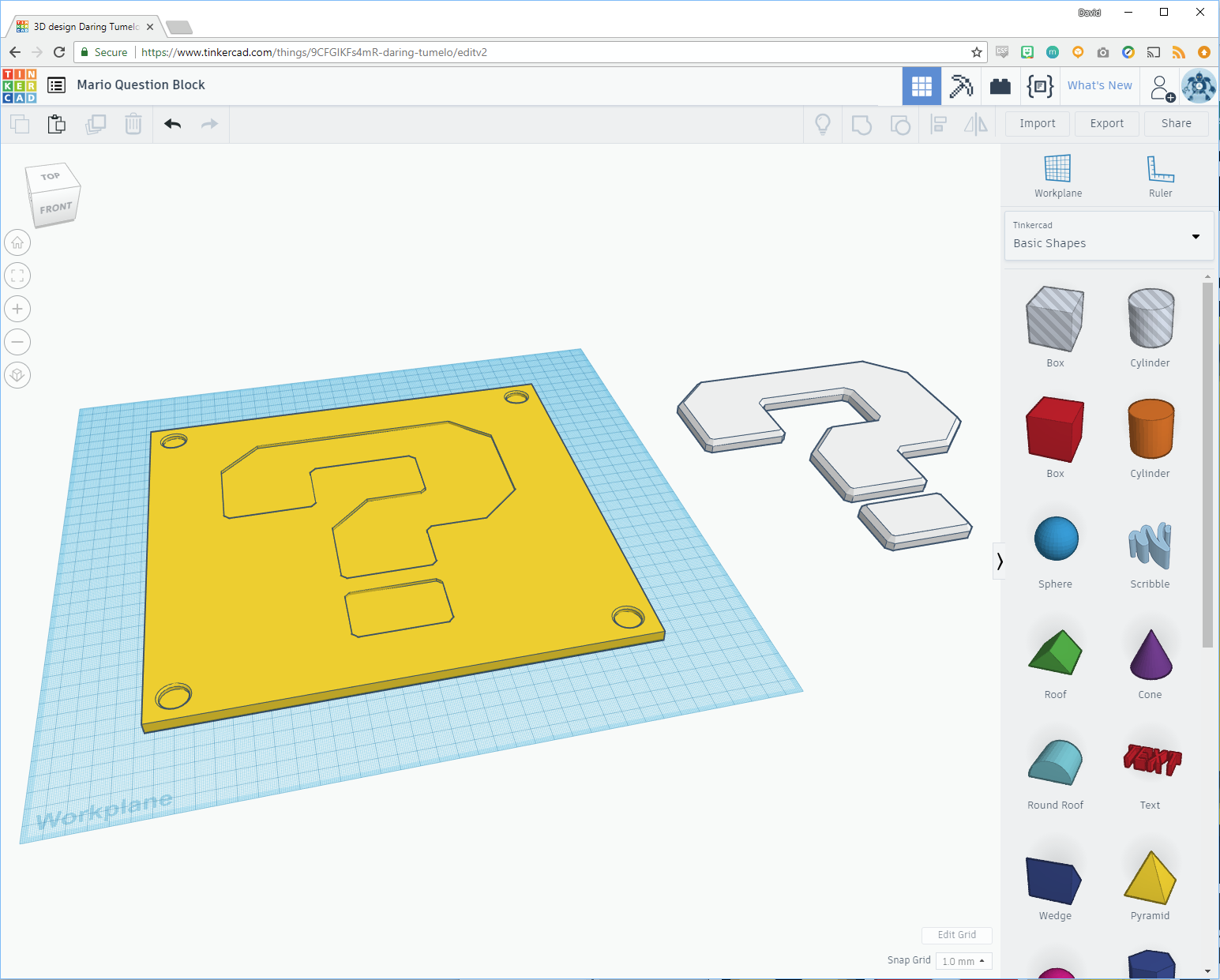Open the What's New link
Image resolution: width=1220 pixels, height=980 pixels.
1099,86
